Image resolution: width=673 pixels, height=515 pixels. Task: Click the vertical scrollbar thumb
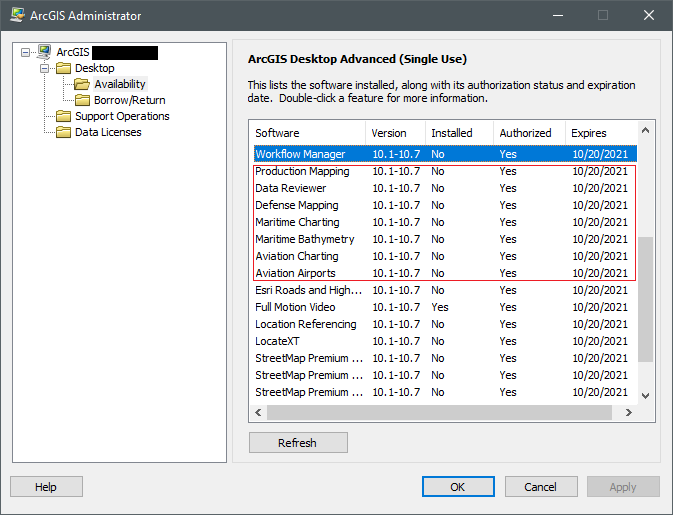click(646, 299)
